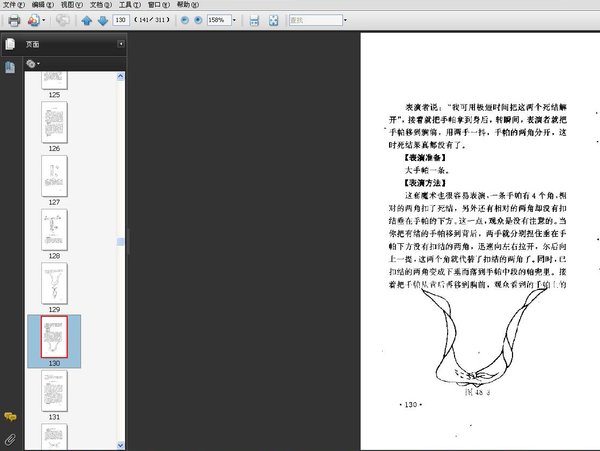Click the Print icon in toolbar
The width and height of the screenshot is (600, 451).
pyautogui.click(x=14, y=20)
